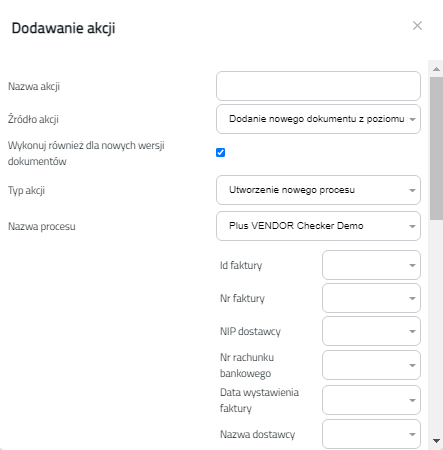This screenshot has width=443, height=450.
Task: Close the Dodawanie akcji dialog
Action: [417, 26]
